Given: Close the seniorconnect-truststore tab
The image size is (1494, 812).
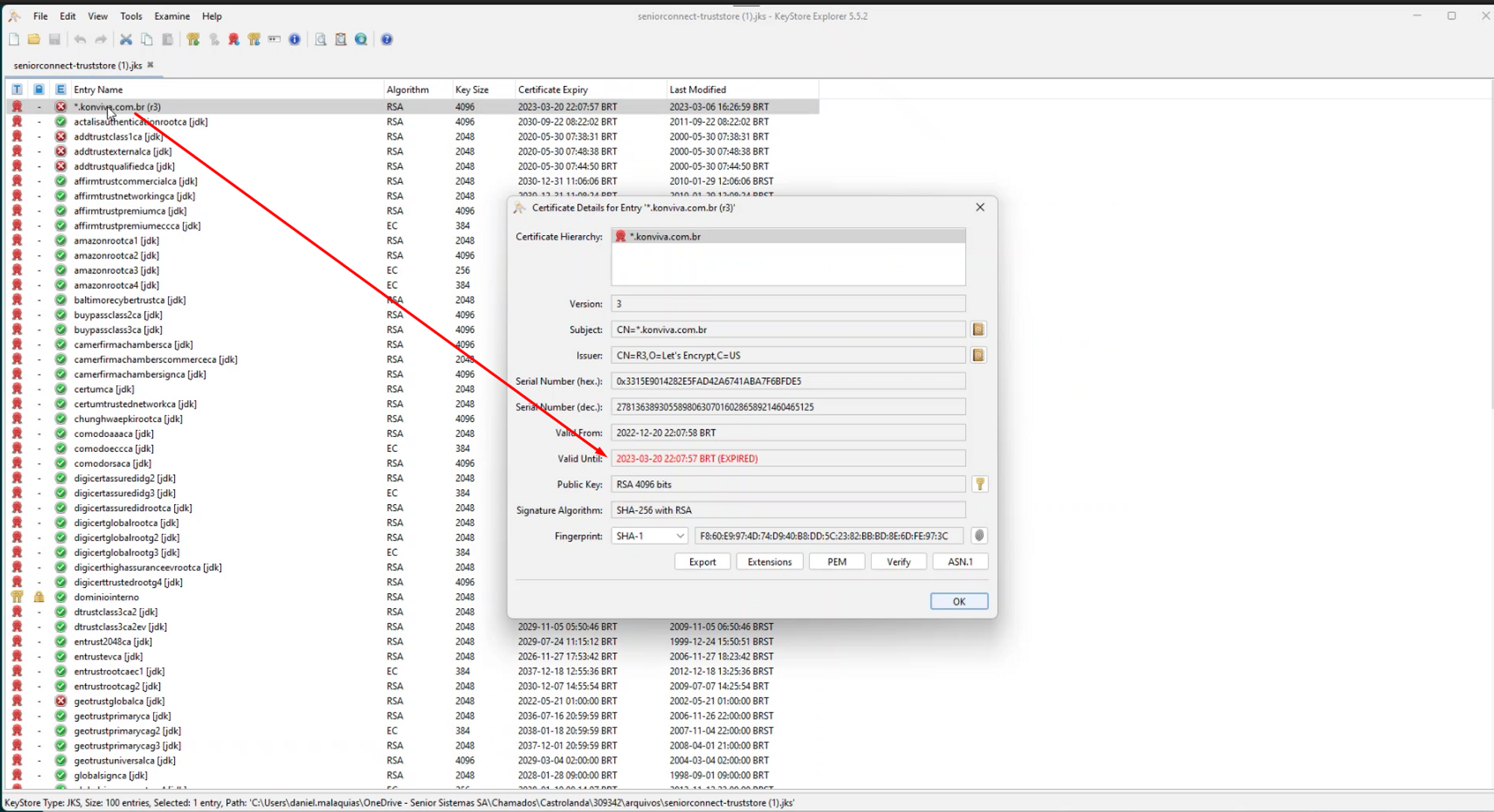Looking at the screenshot, I should [x=150, y=65].
